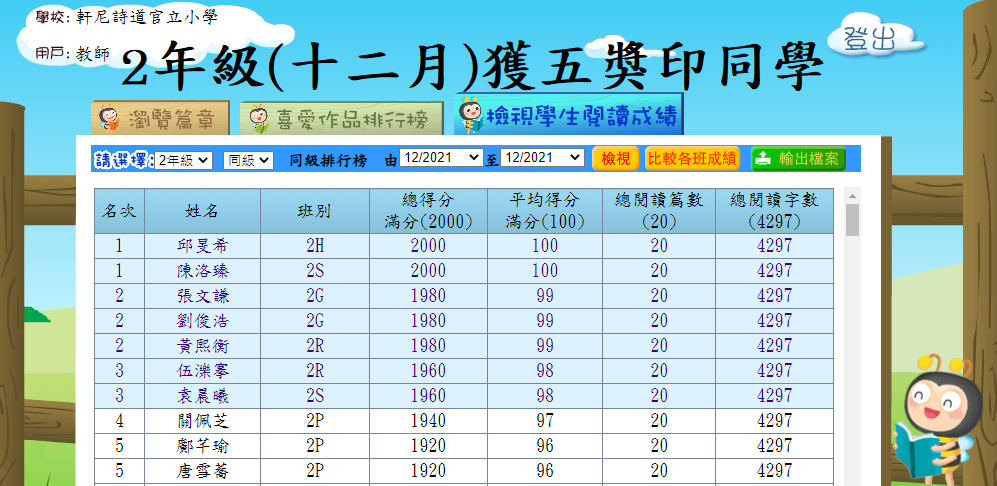997x486 pixels.
Task: Open the 2年級 grade dropdown
Action: tap(183, 159)
